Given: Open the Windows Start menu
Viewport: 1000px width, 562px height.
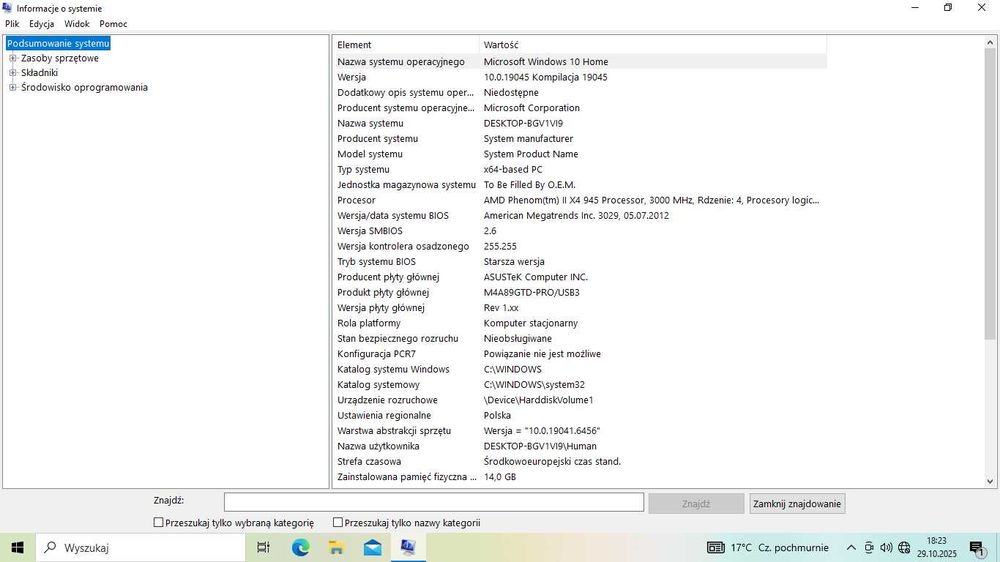Looking at the screenshot, I should 17,547.
